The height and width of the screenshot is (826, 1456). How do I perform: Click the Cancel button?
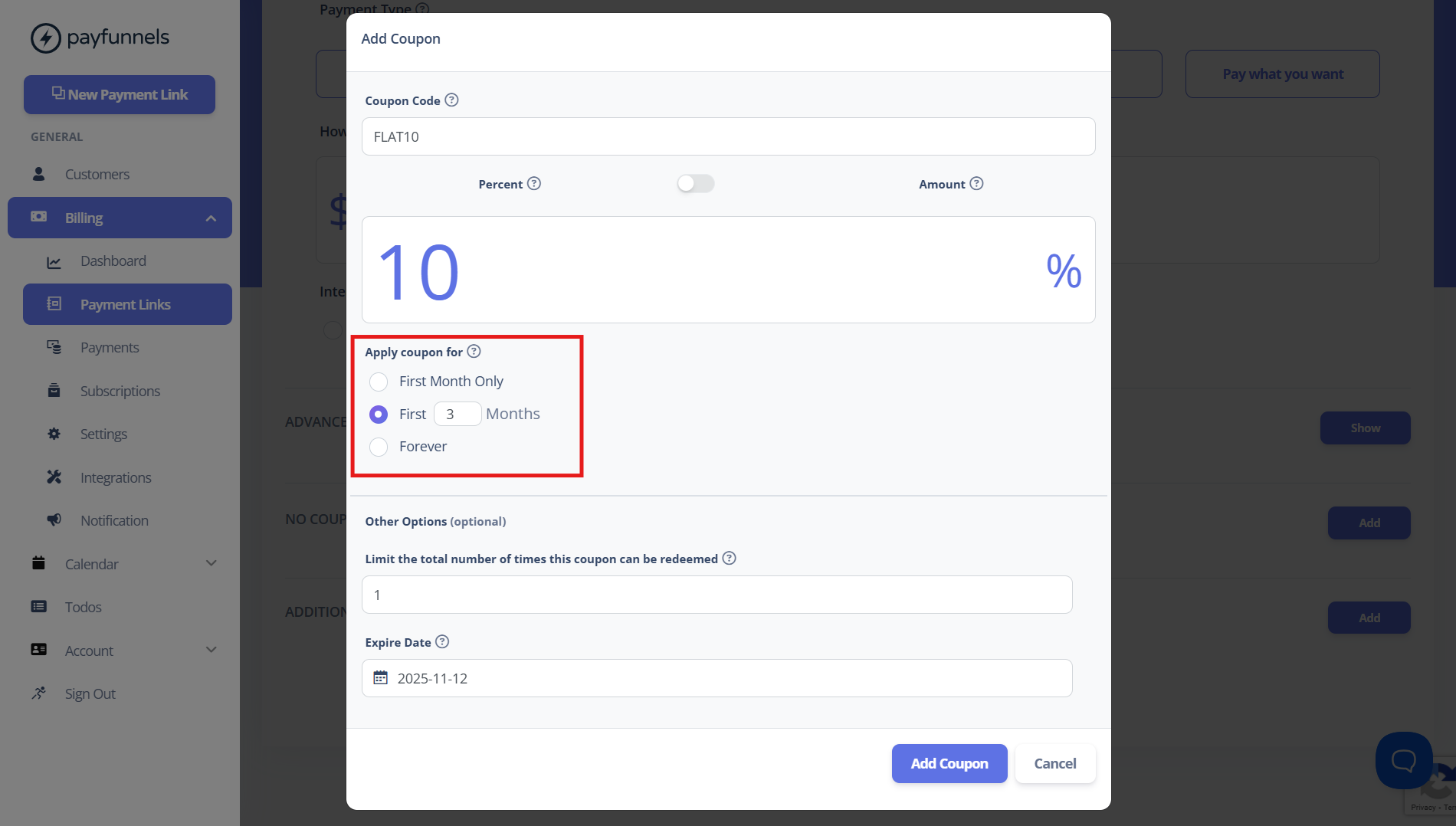point(1055,763)
